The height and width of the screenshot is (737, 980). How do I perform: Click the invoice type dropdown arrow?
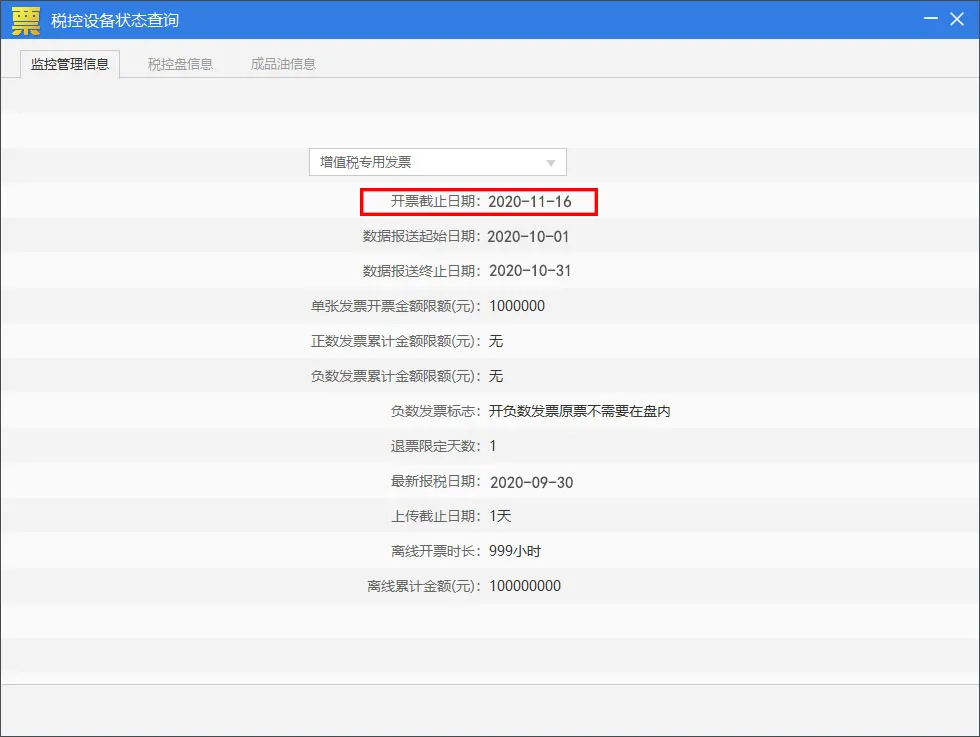coord(550,163)
